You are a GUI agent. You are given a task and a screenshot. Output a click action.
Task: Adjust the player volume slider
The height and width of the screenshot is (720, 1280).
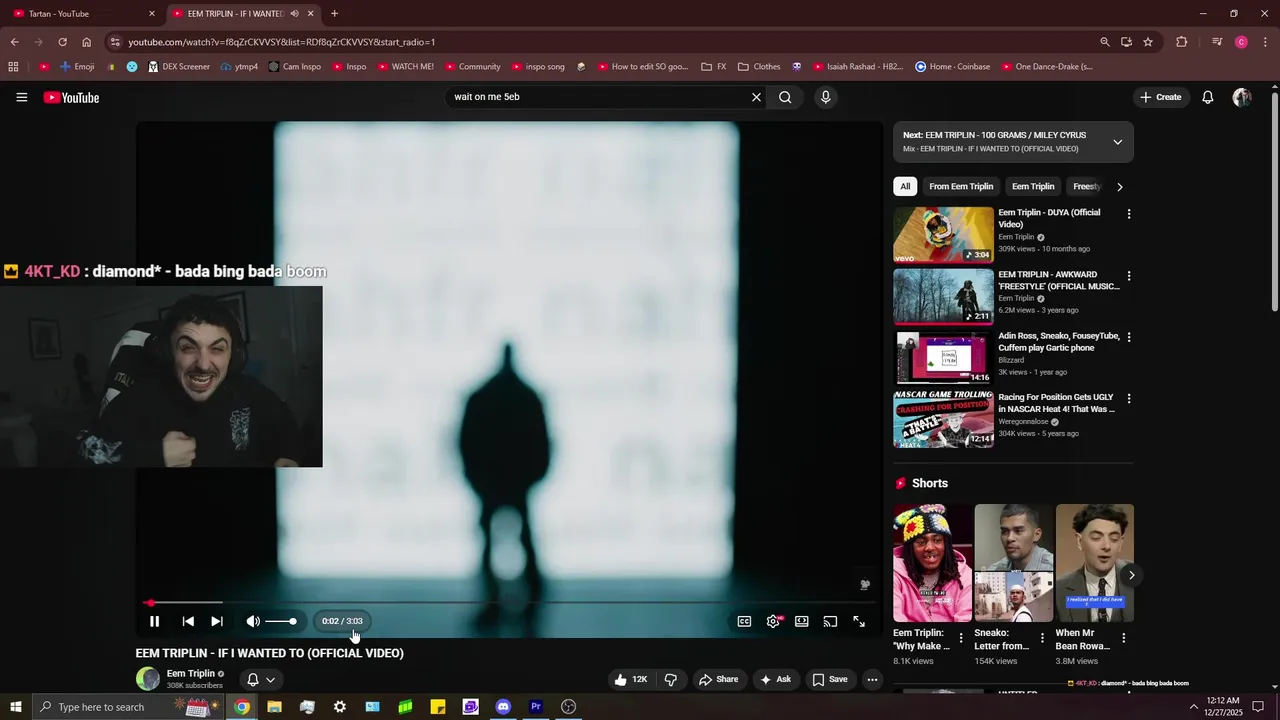(x=281, y=621)
